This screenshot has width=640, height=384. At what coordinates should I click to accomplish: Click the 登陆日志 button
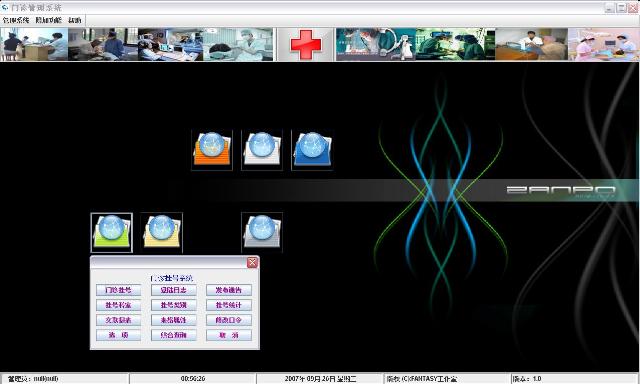pyautogui.click(x=173, y=290)
